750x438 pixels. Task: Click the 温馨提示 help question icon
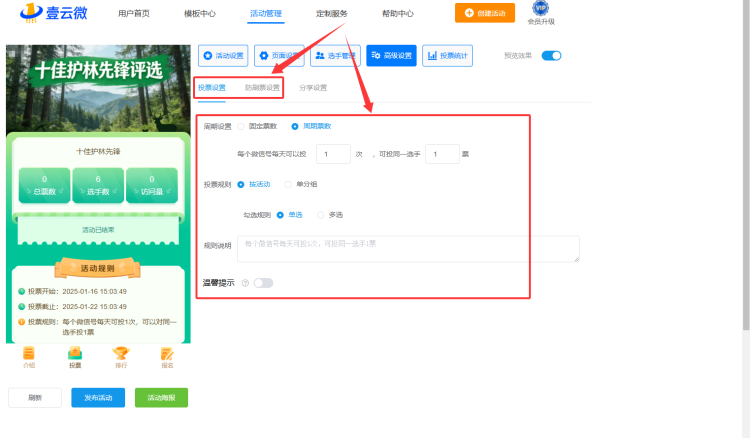(245, 283)
